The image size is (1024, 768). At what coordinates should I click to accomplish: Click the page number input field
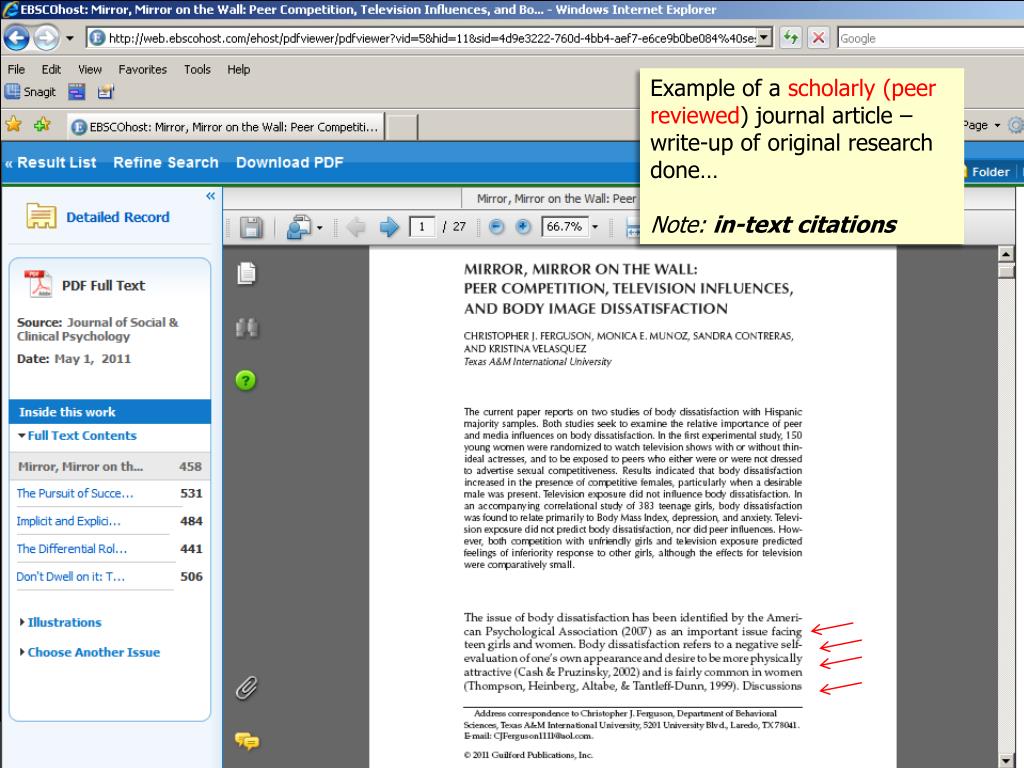coord(424,227)
